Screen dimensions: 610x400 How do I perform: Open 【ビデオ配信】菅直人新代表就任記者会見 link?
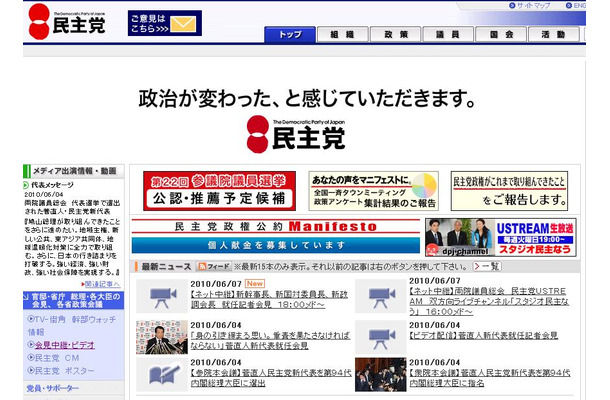[484, 335]
